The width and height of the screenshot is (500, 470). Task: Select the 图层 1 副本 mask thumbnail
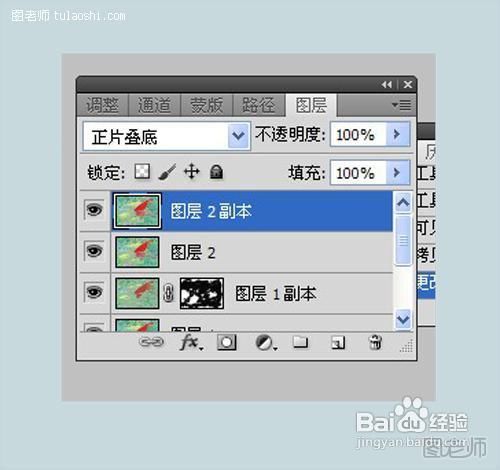coord(202,293)
